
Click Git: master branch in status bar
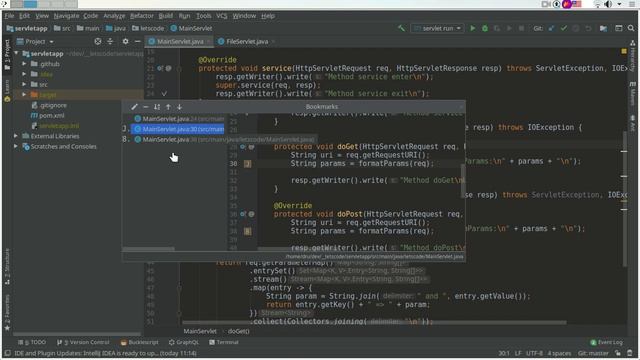[593, 353]
